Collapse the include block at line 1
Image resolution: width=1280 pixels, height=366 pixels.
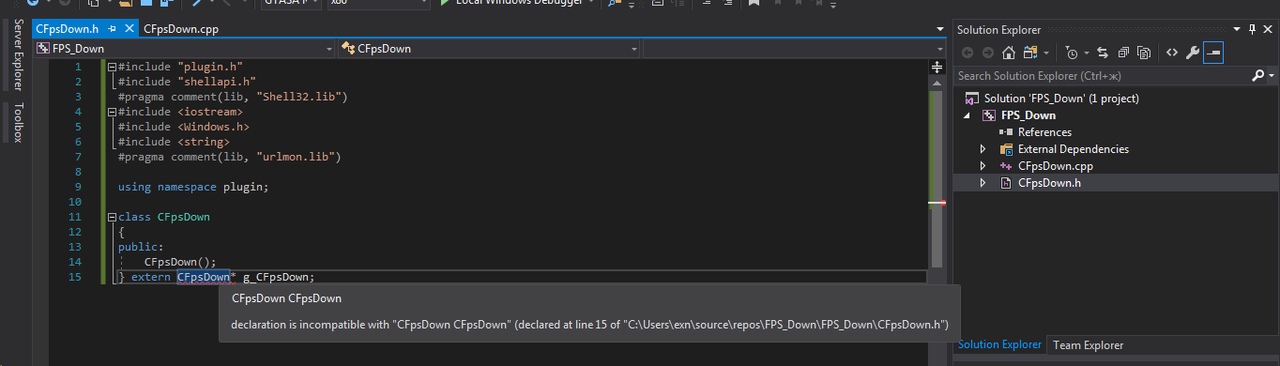coord(112,67)
